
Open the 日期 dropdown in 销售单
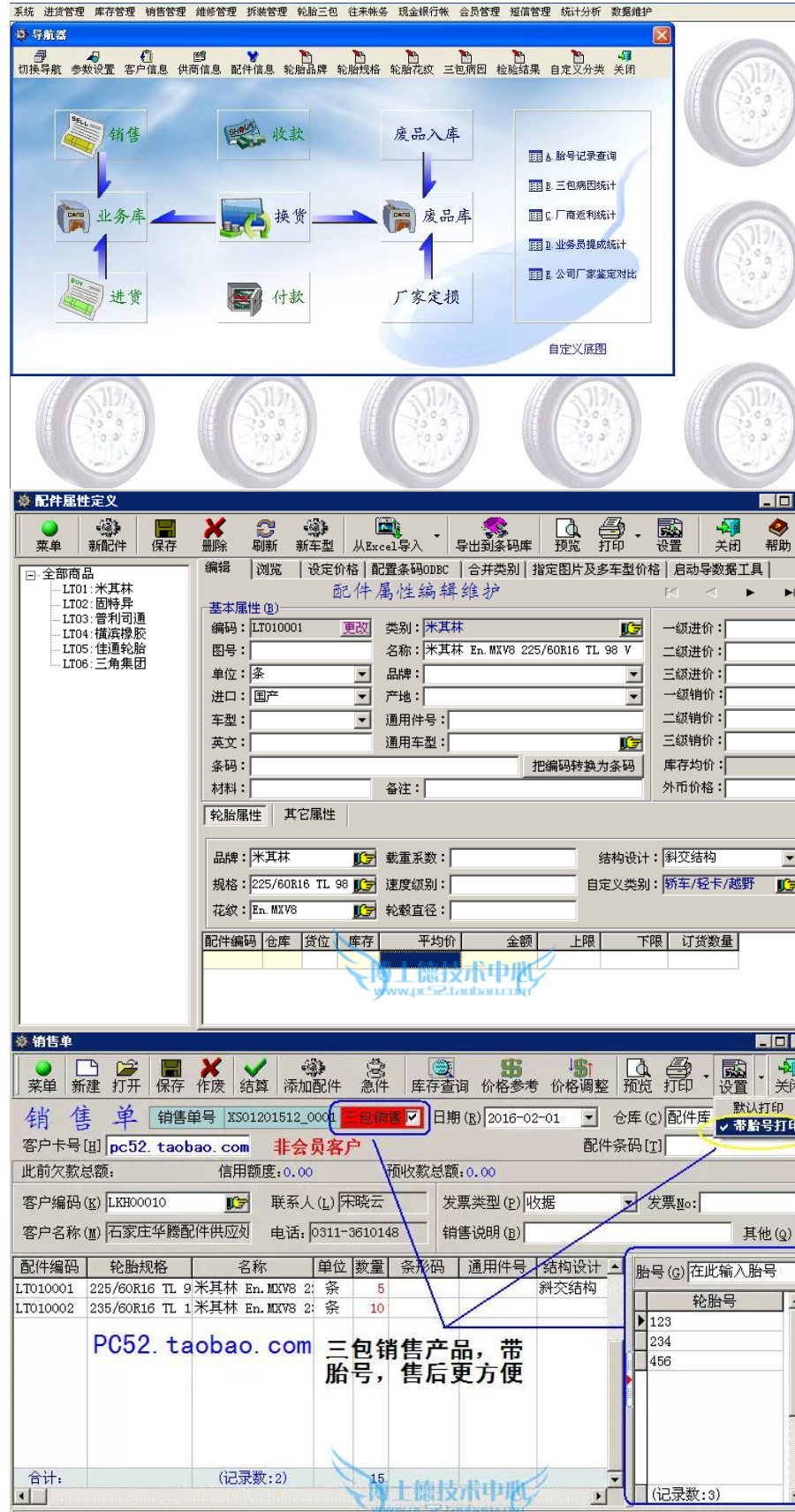589,1118
